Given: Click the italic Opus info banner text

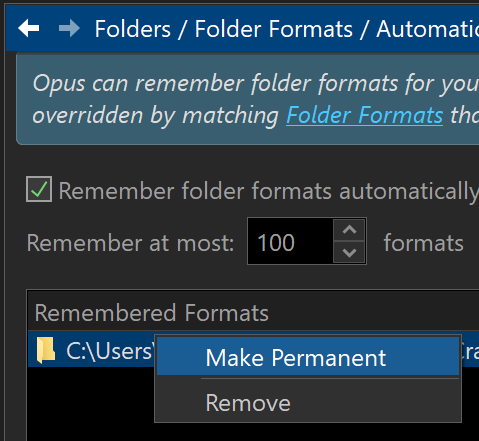Looking at the screenshot, I should (256, 99).
